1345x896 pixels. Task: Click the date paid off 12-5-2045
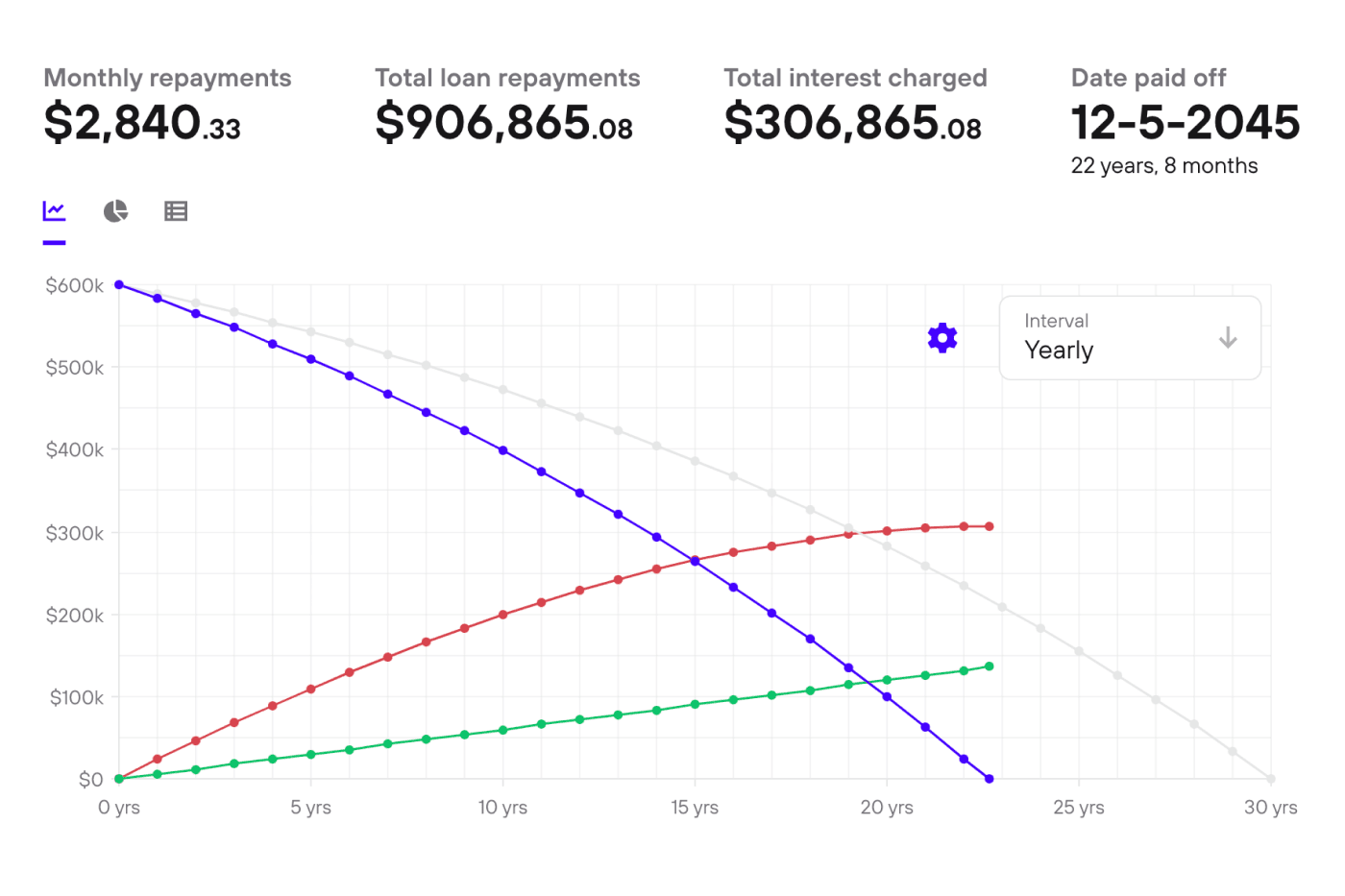[x=1186, y=123]
